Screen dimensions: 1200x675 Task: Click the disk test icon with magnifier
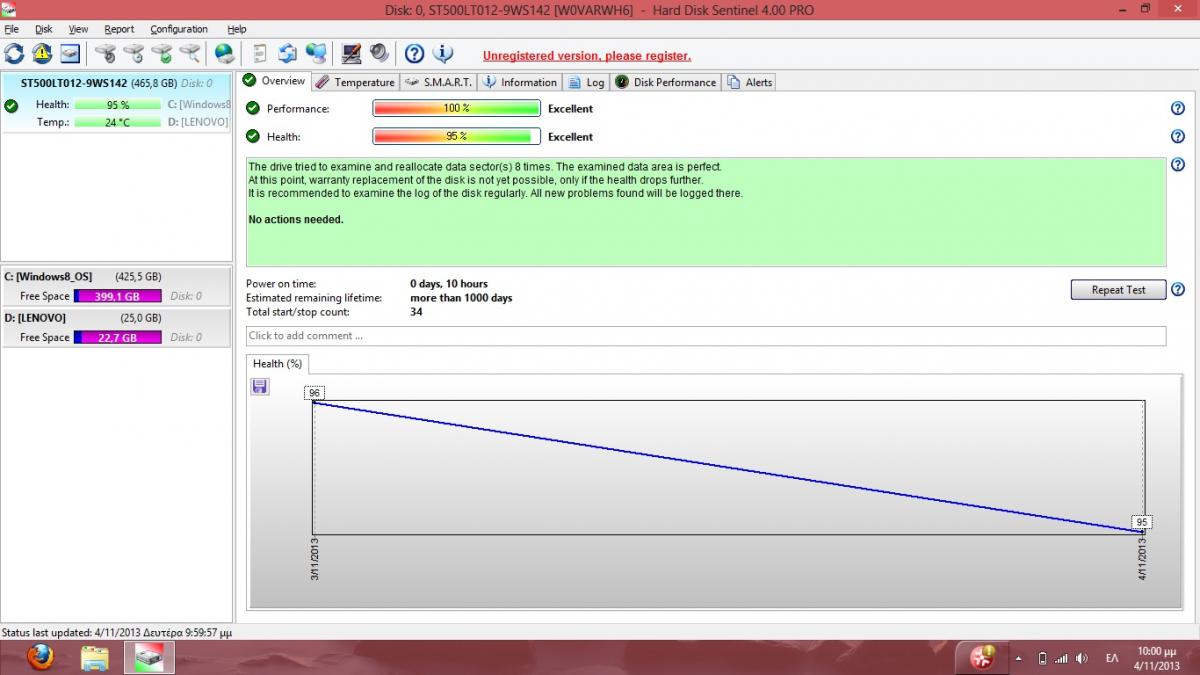pos(189,53)
